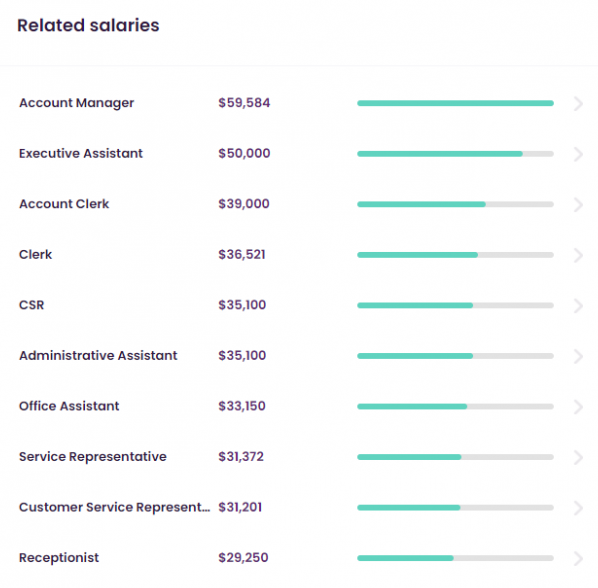Screen dimensions: 598x588
Task: Expand the Receptionist row arrow
Action: 578,558
